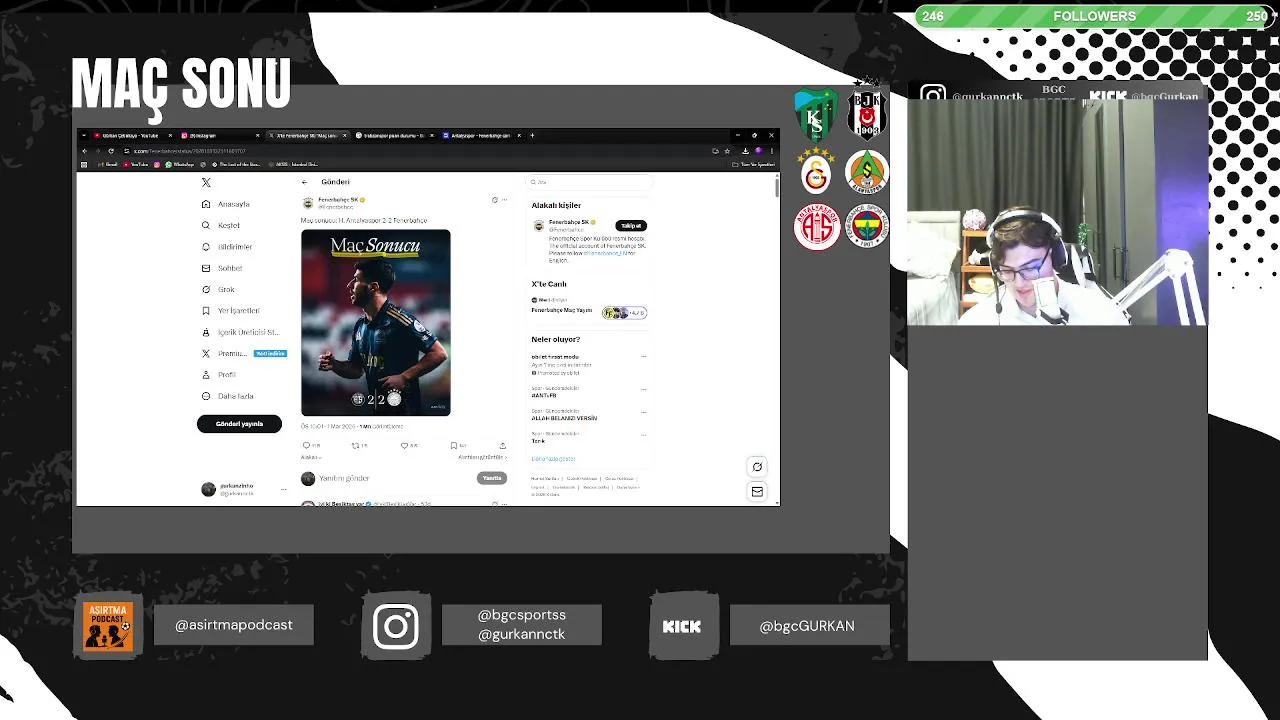Click post timestamp 1 Mar 2026
The width and height of the screenshot is (1280, 720).
click(x=329, y=427)
